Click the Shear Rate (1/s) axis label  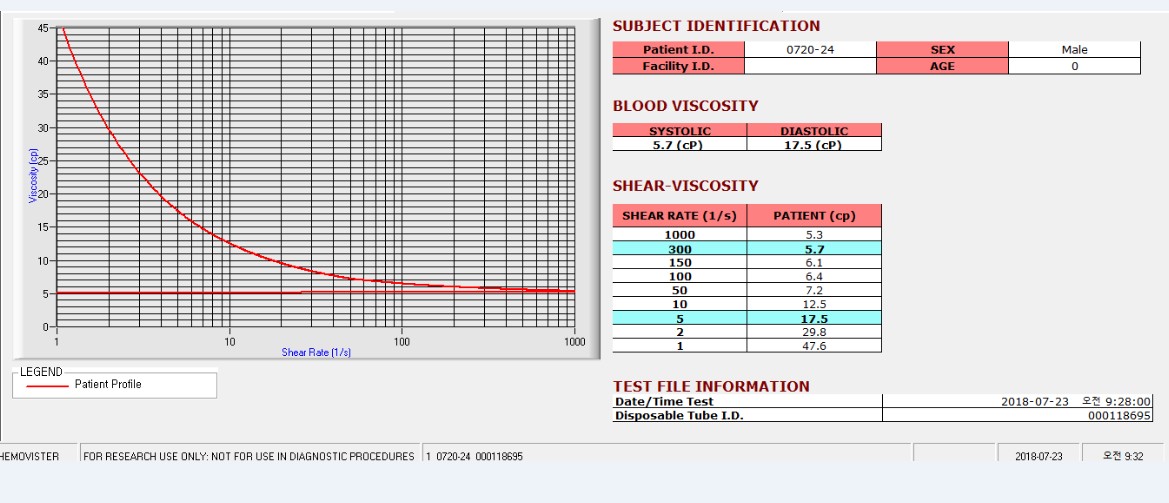pos(316,352)
